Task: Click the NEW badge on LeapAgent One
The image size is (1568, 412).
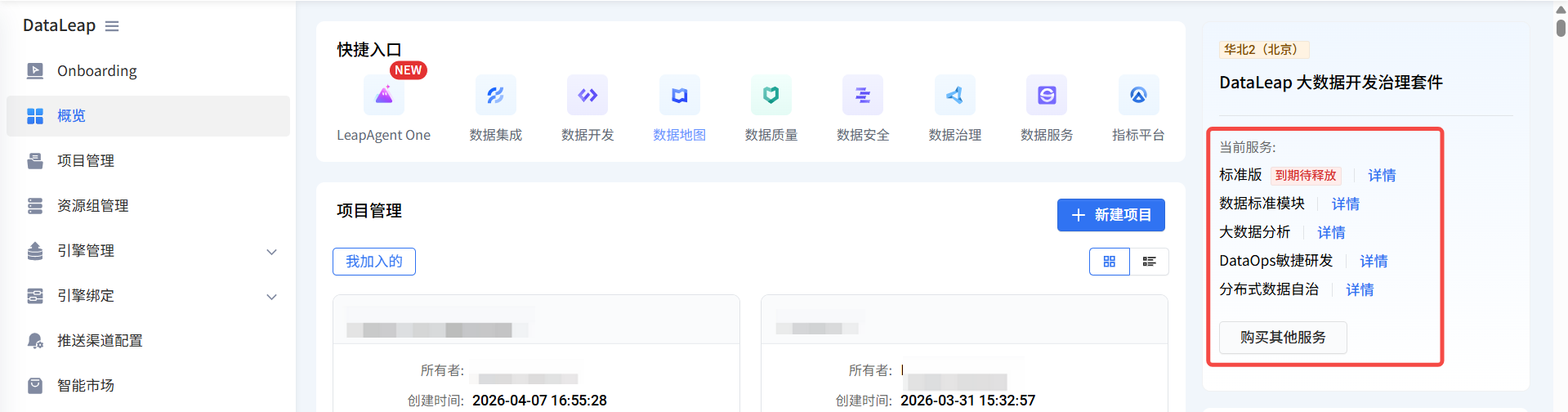Action: (x=408, y=70)
